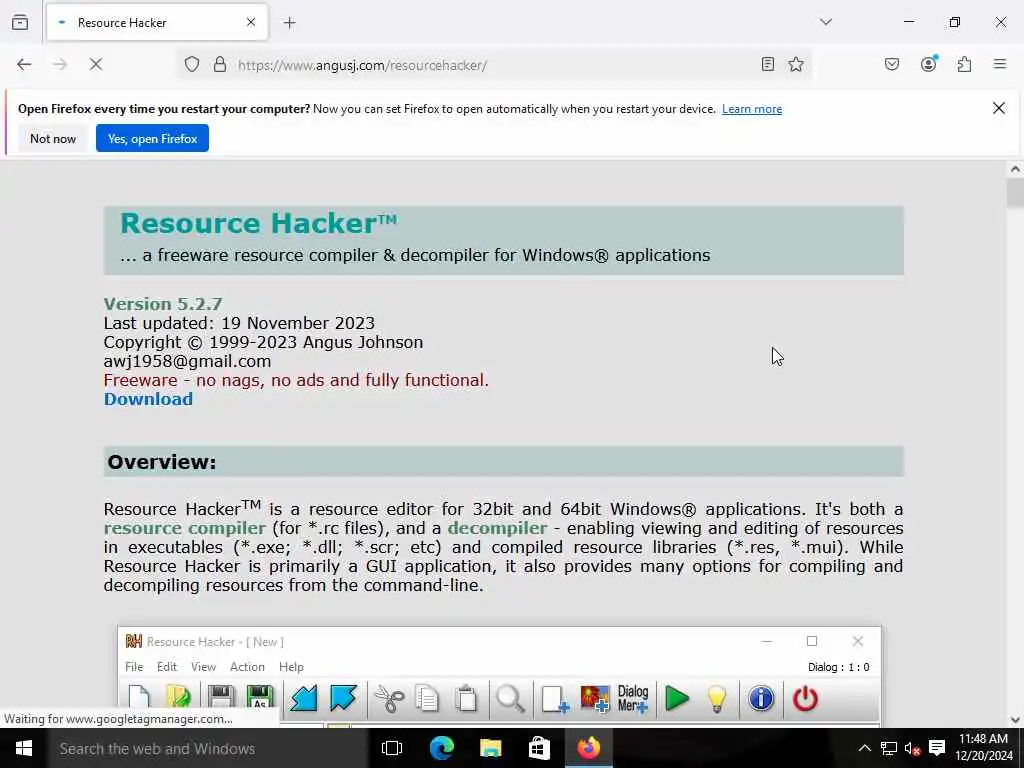1024x768 pixels.
Task: Focus the URL address bar
Action: tap(493, 65)
